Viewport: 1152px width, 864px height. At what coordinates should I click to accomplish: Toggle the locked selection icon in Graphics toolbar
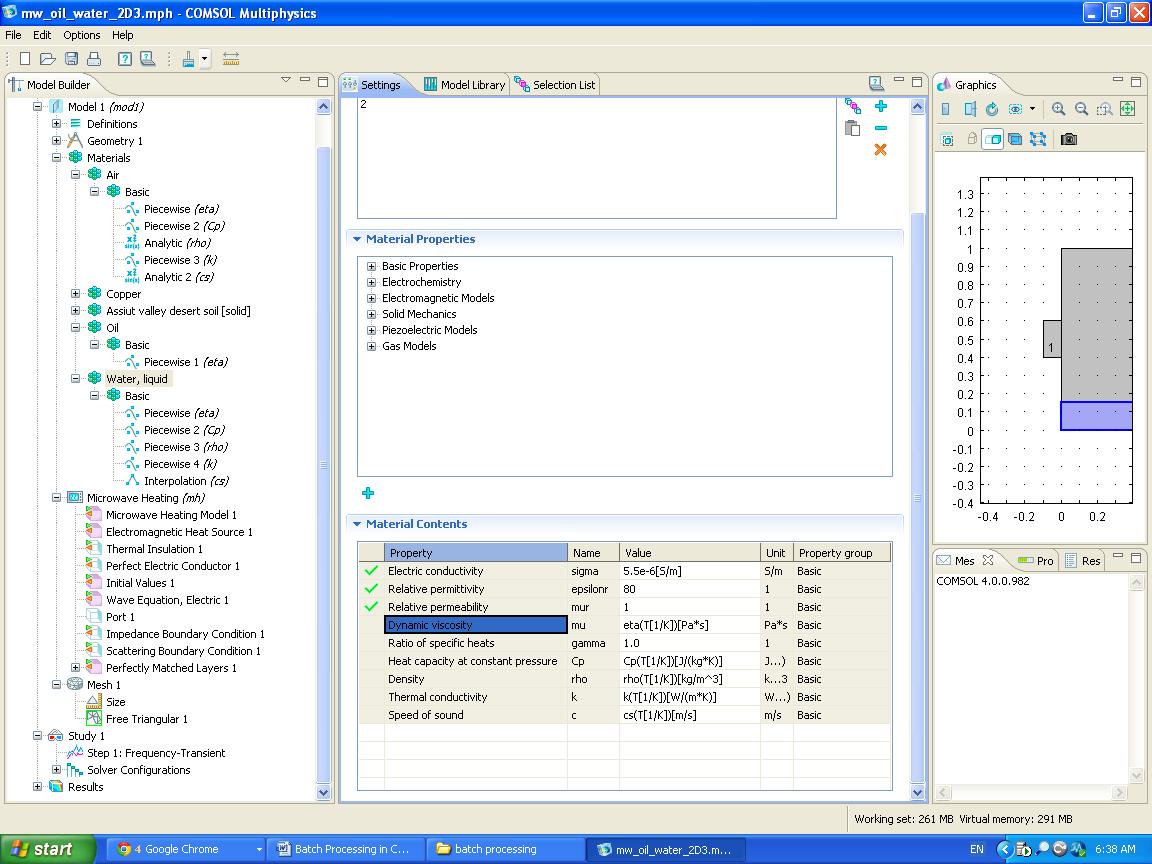pos(971,138)
